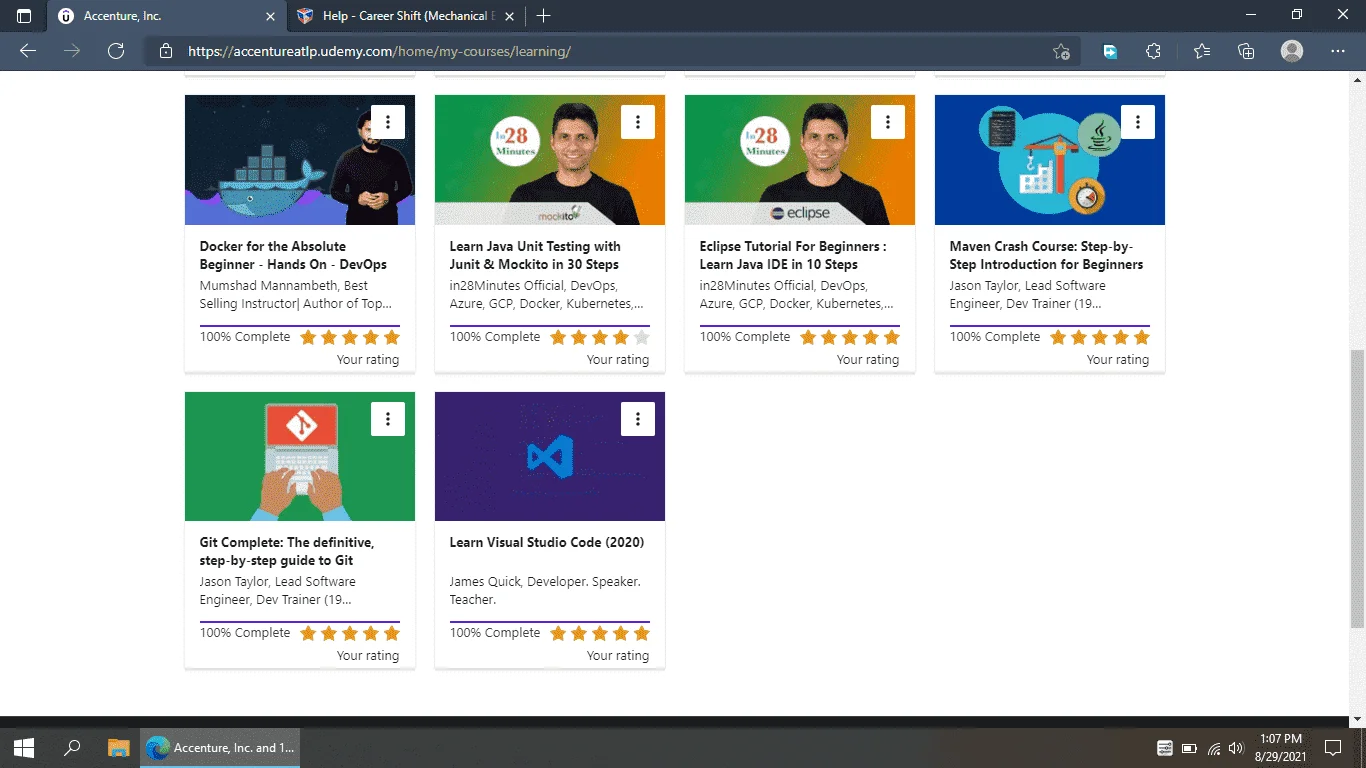Open a new browser tab
1366x768 pixels.
543,16
